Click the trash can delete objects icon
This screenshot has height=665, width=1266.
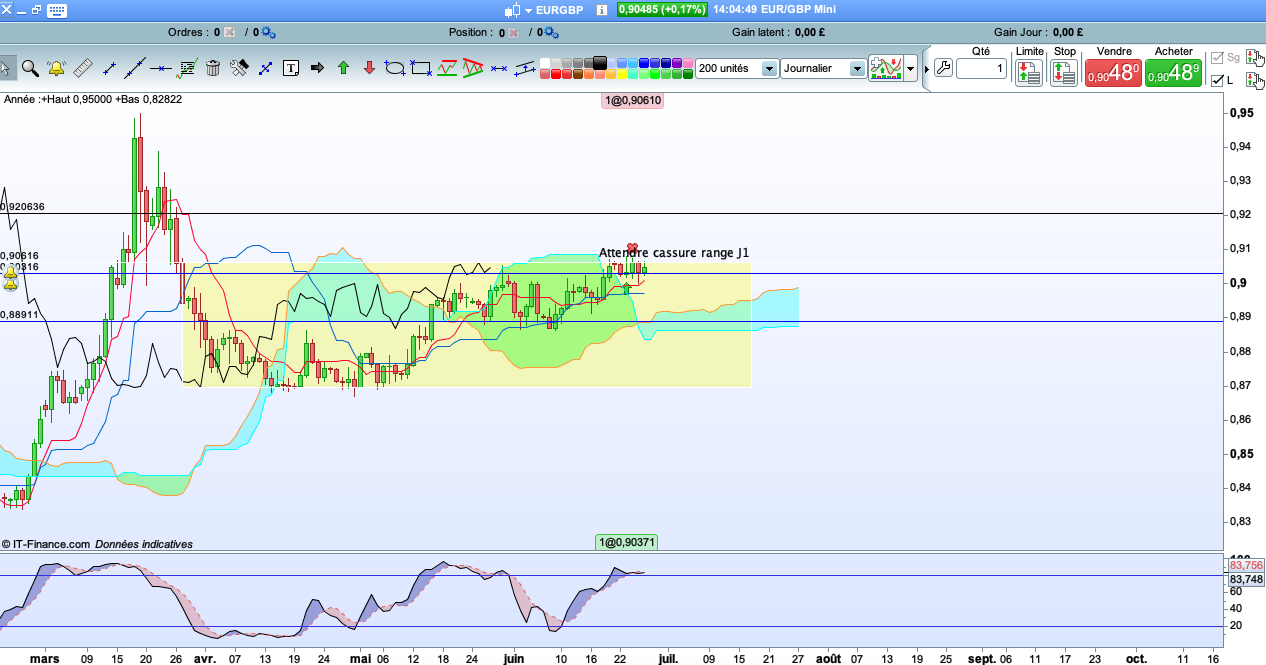[213, 69]
